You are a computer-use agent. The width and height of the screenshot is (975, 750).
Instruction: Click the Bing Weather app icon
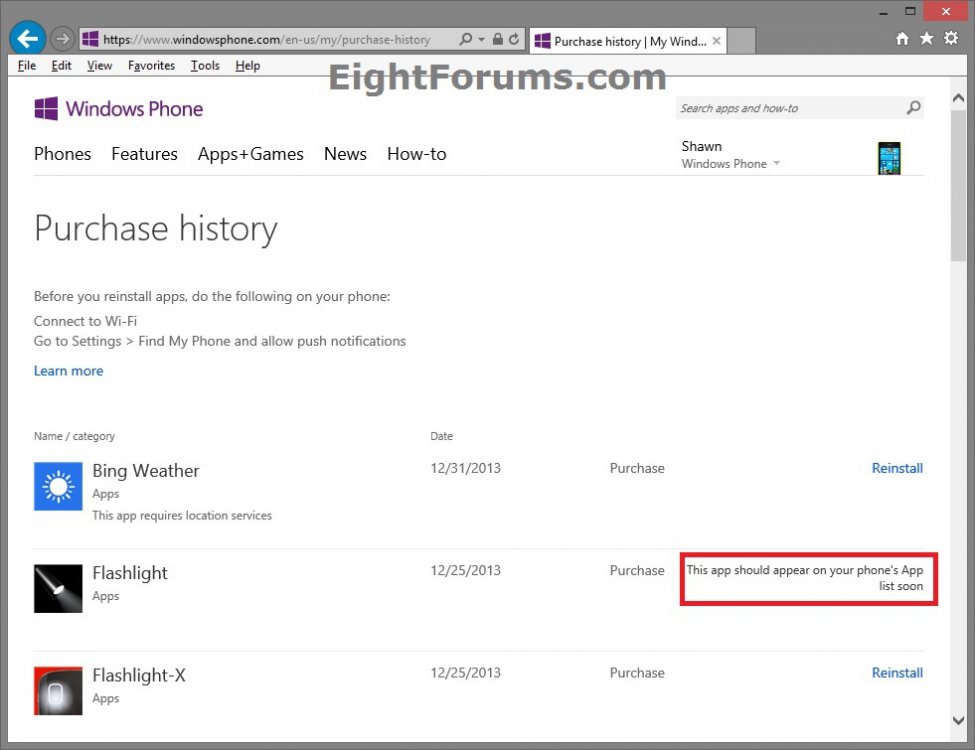click(58, 486)
